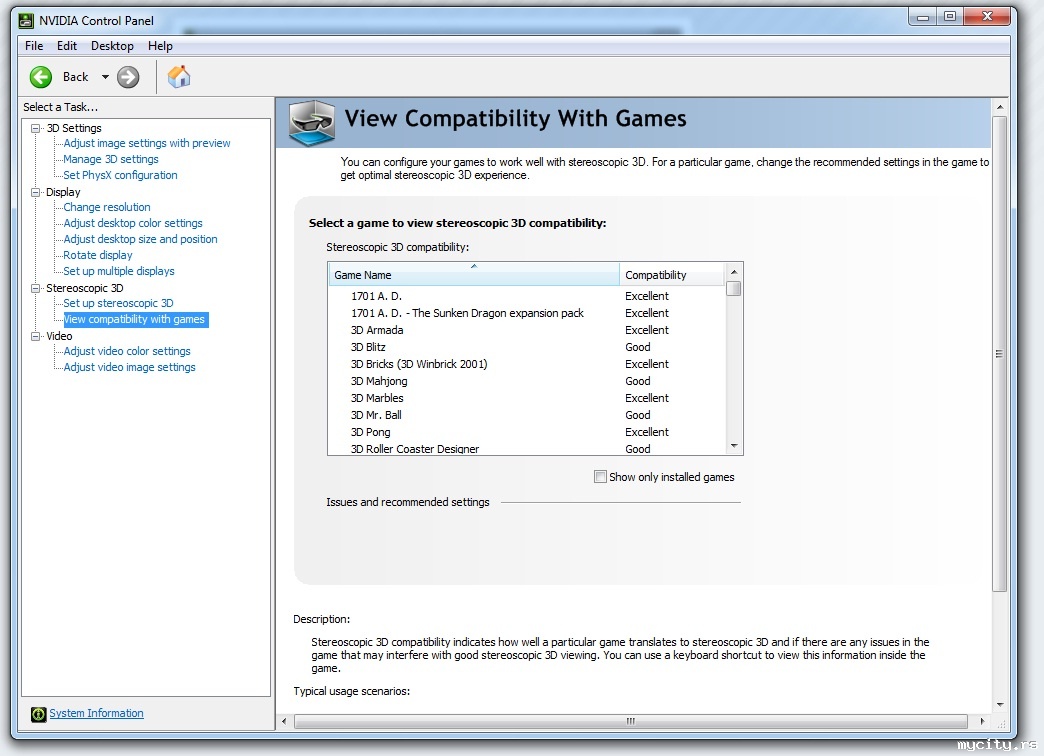
Task: Click the horizontal scrollbar thumb
Action: (631, 721)
